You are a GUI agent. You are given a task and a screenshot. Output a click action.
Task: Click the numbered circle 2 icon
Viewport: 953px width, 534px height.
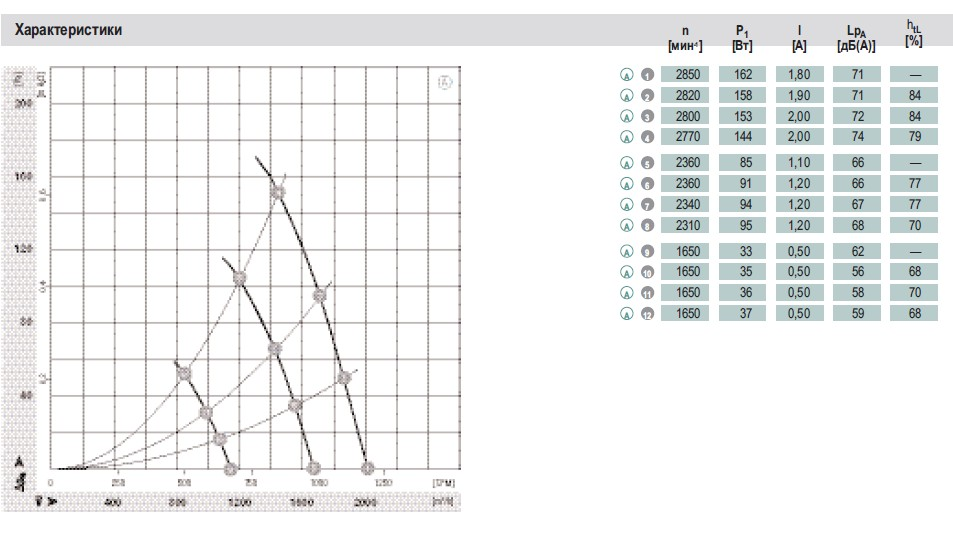pyautogui.click(x=647, y=95)
